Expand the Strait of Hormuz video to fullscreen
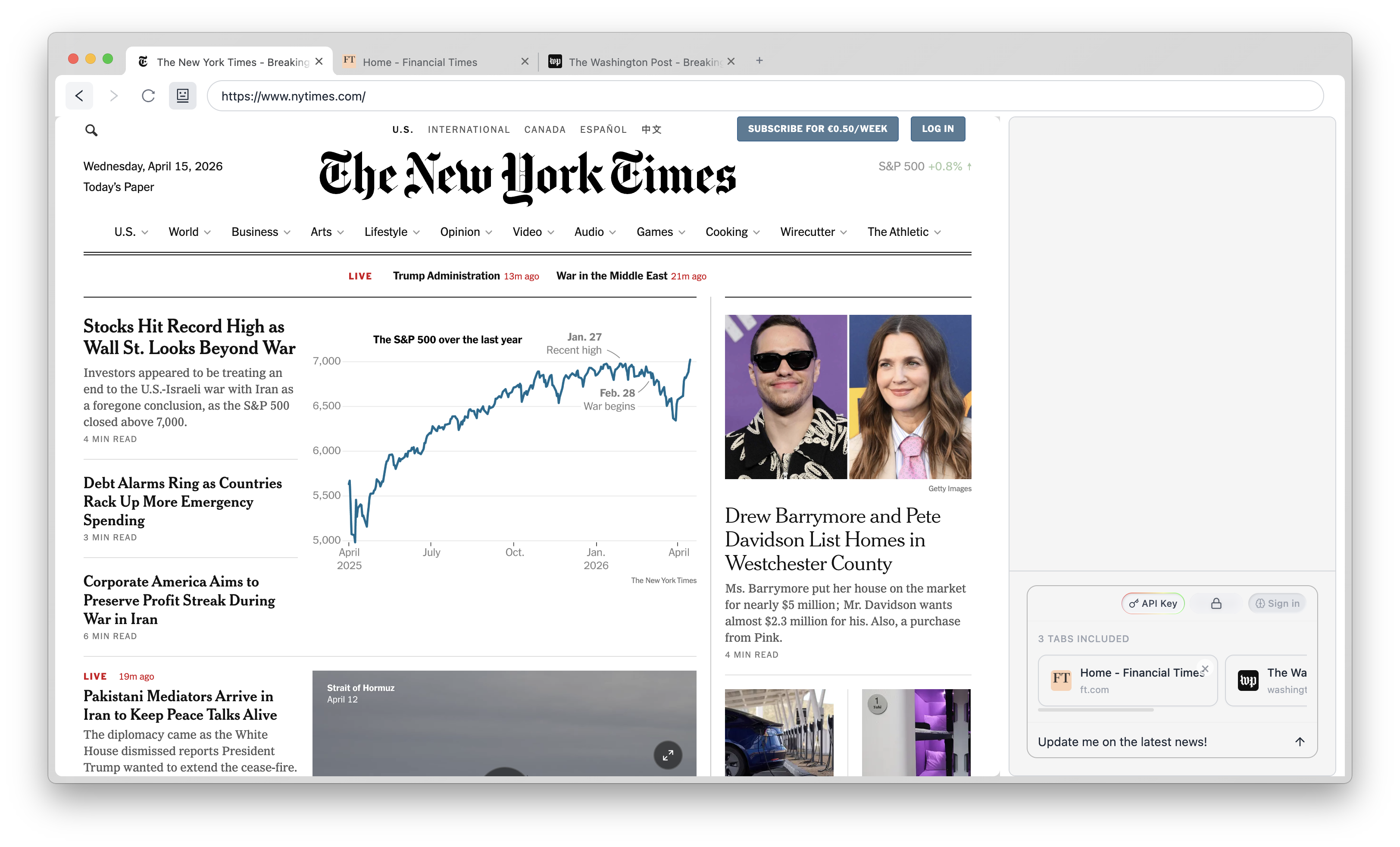 668,756
